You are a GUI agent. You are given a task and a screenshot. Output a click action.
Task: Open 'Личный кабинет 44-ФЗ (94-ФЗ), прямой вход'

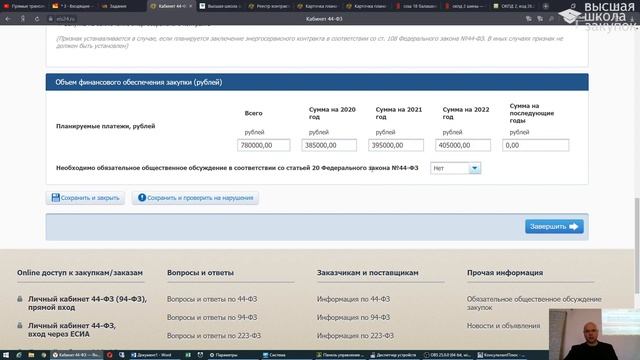(87, 303)
